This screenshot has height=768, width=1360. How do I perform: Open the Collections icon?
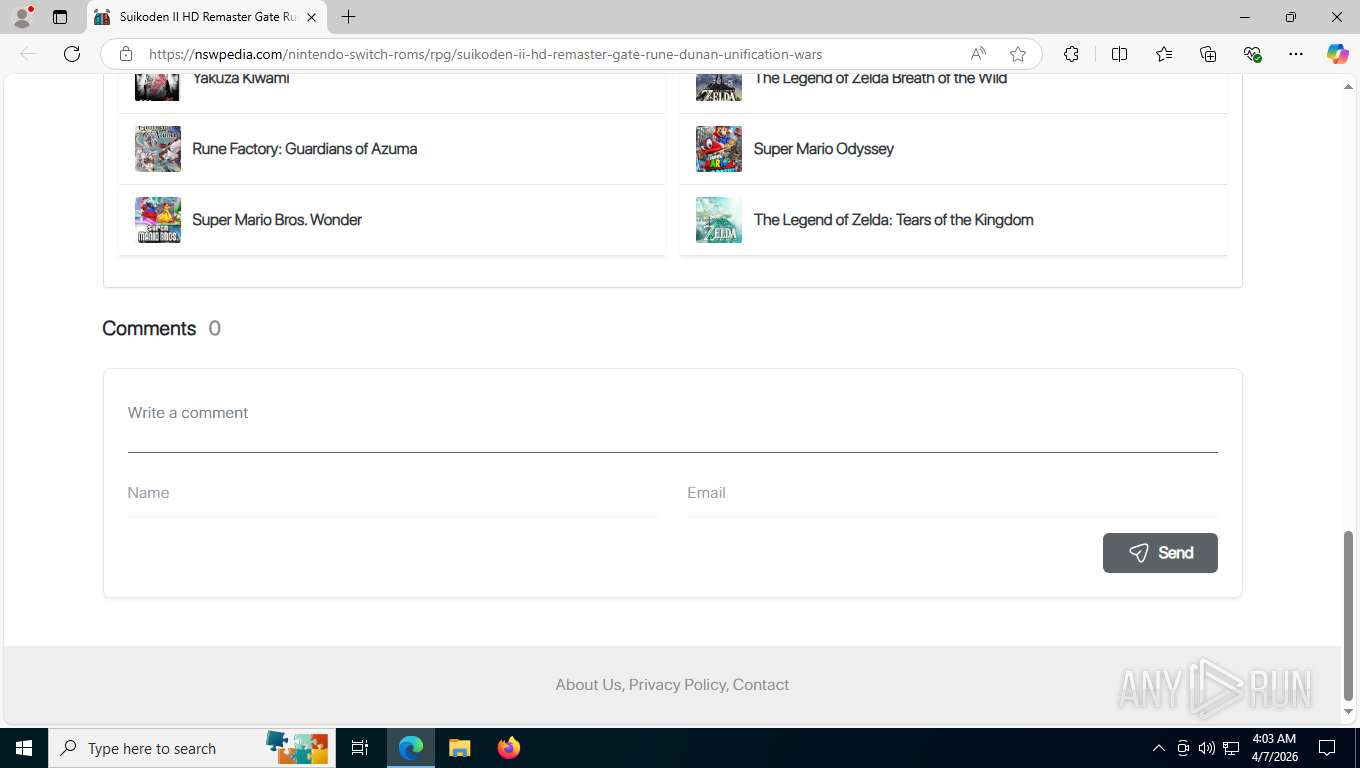(1208, 54)
